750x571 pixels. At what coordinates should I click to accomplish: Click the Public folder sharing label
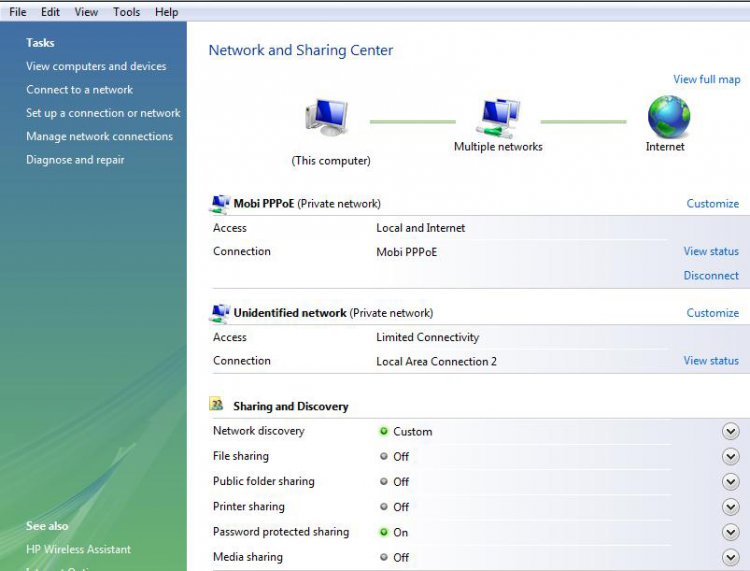(x=264, y=481)
